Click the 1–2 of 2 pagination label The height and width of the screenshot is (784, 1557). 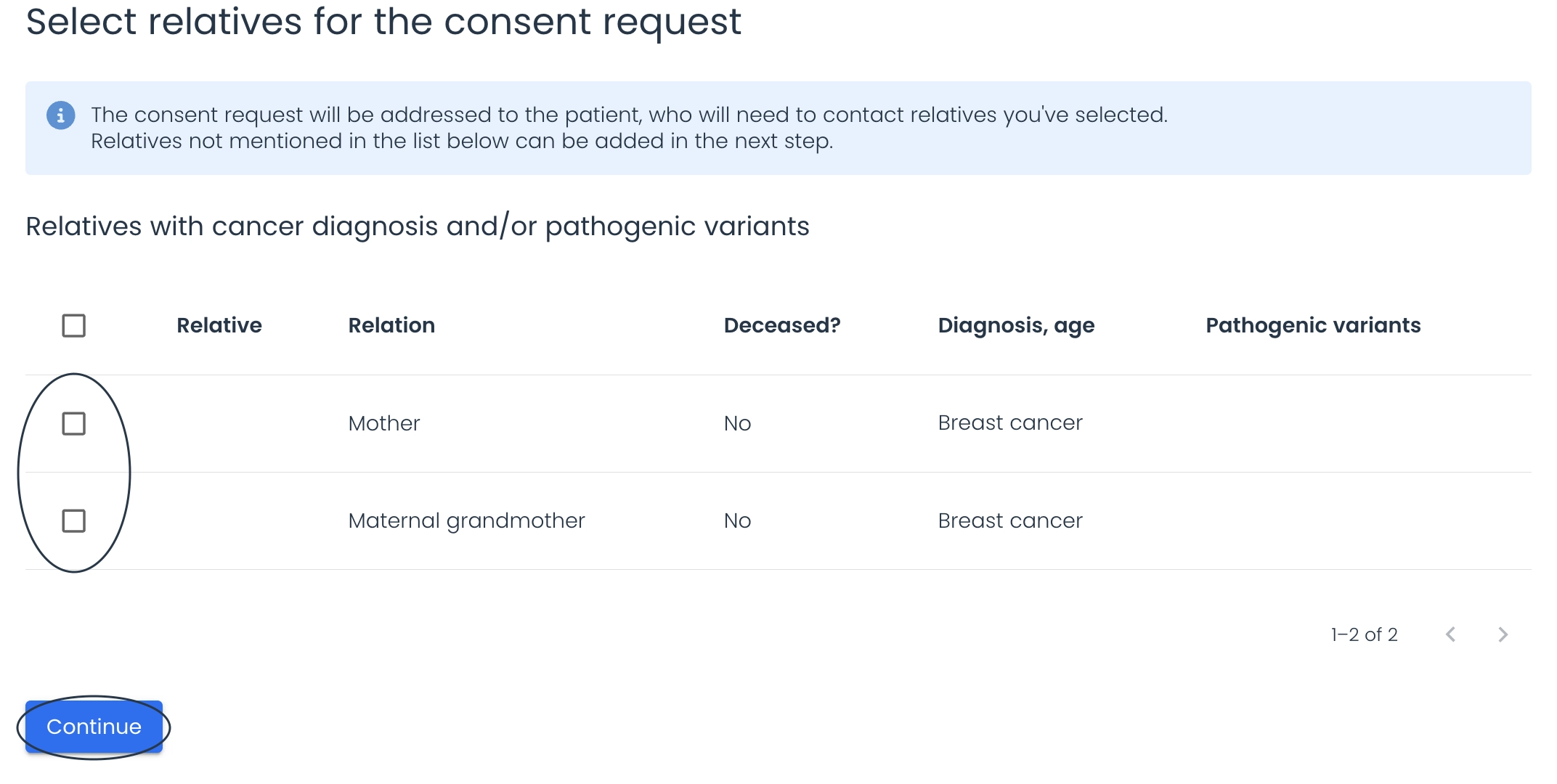[1364, 634]
